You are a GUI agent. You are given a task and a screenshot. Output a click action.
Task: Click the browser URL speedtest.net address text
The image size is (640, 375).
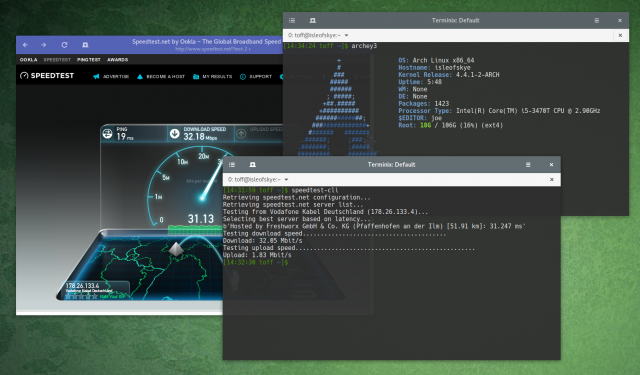point(213,49)
